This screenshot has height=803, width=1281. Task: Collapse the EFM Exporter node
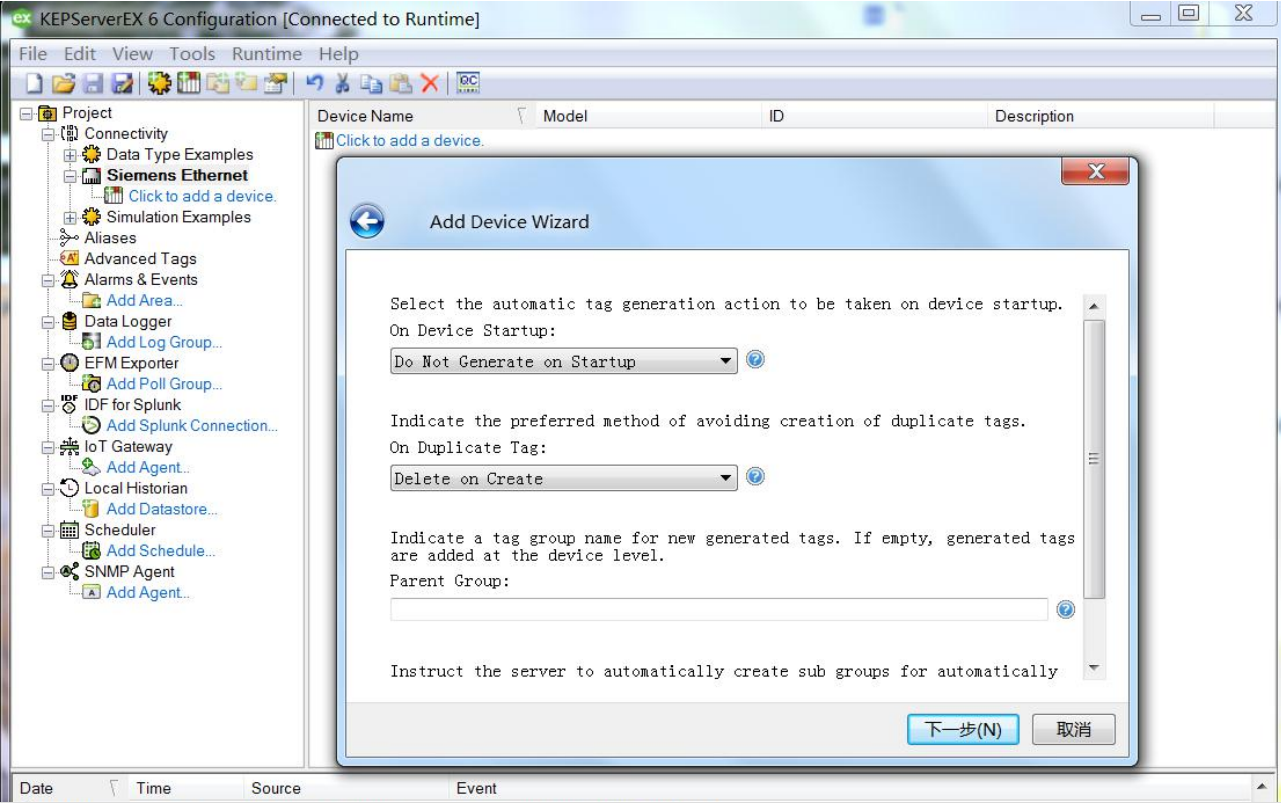click(48, 364)
